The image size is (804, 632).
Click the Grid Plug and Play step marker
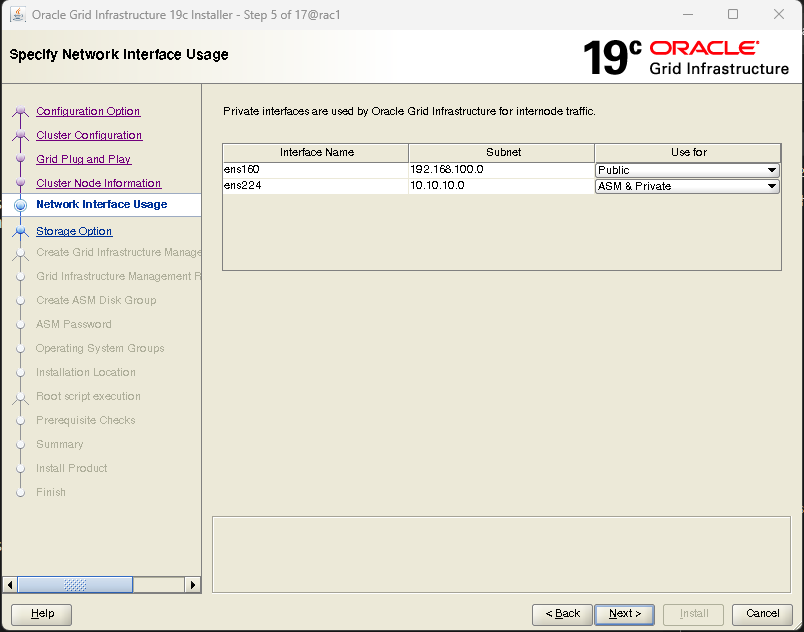click(x=21, y=159)
